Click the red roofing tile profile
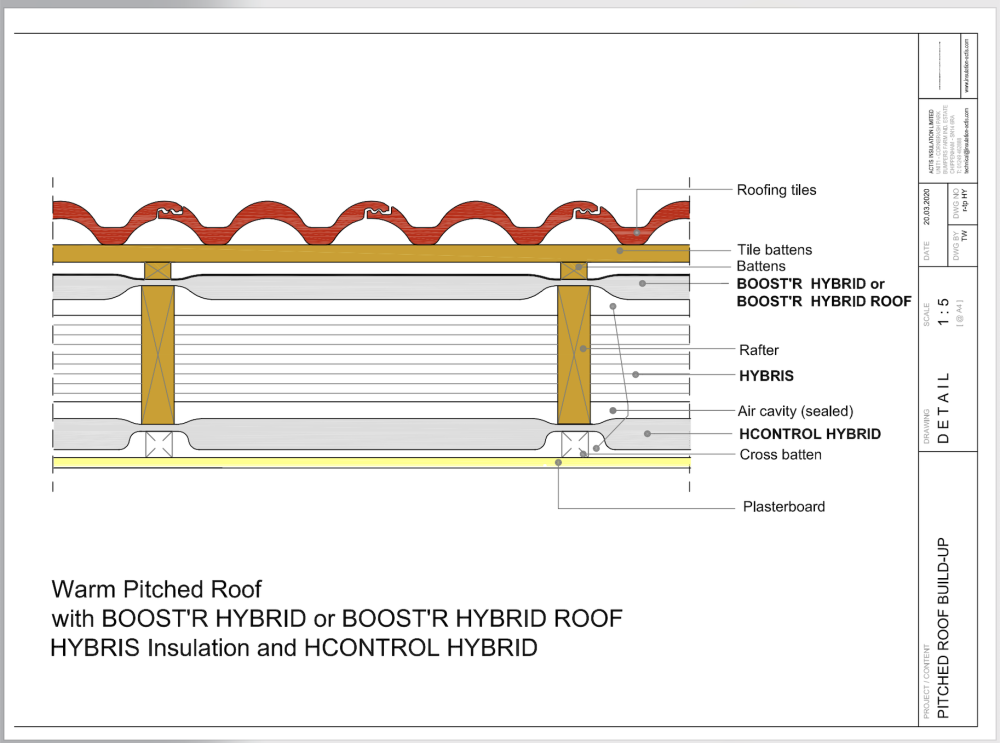Image resolution: width=1000 pixels, height=743 pixels. click(371, 222)
